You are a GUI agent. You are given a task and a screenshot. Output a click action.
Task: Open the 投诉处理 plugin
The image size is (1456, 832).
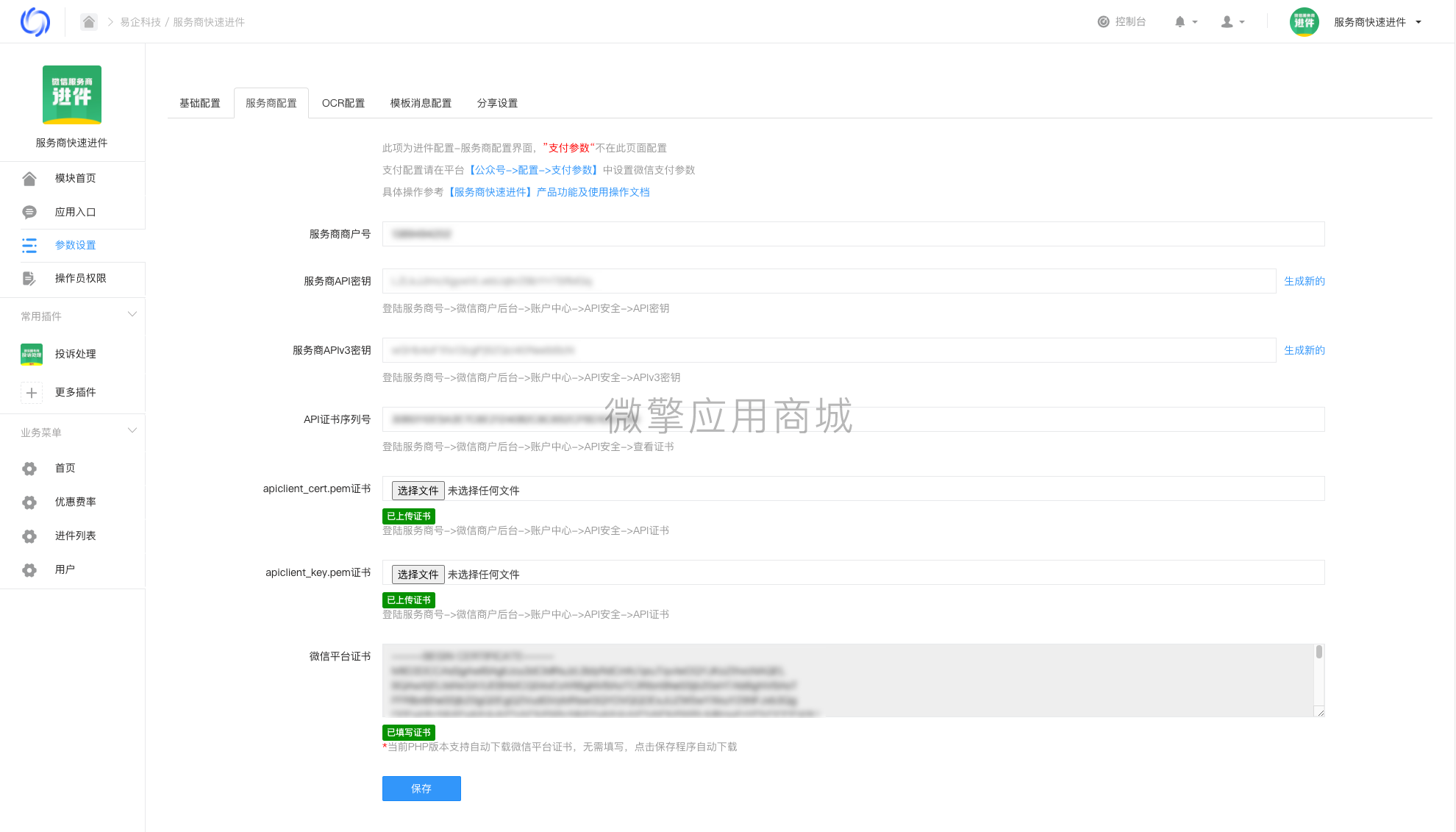(x=75, y=354)
